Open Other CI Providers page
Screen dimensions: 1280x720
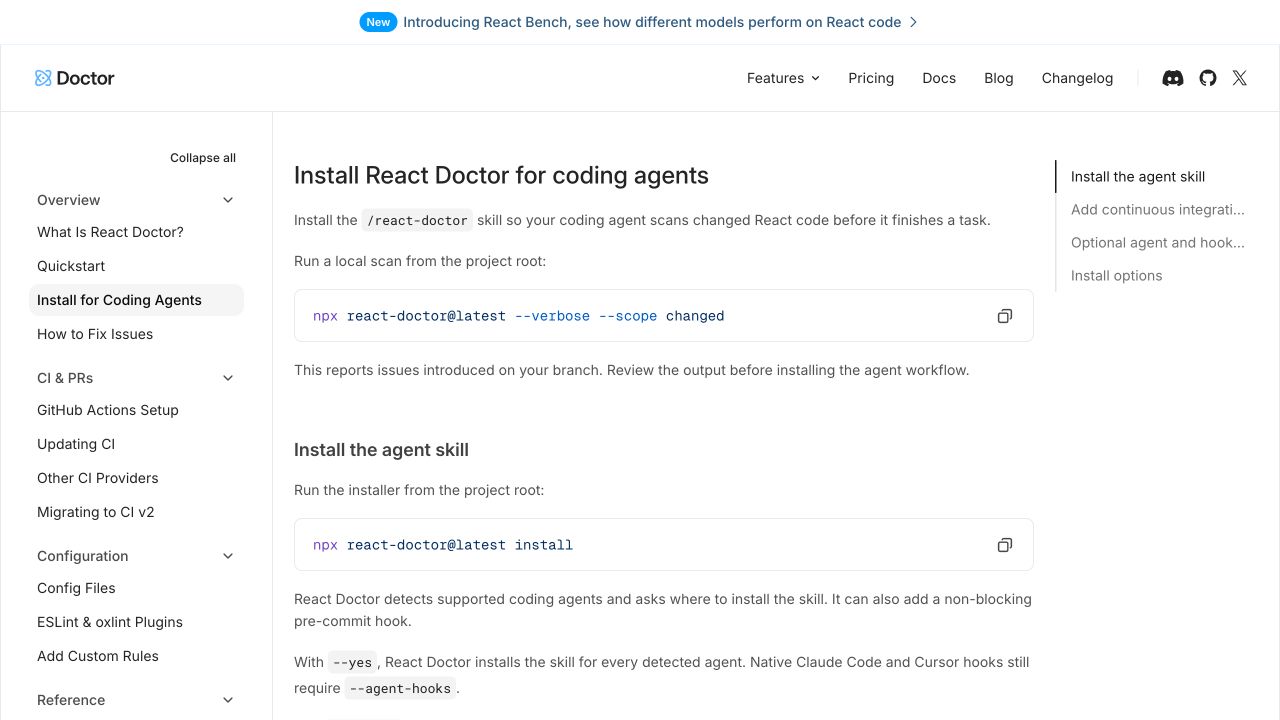tap(136, 478)
